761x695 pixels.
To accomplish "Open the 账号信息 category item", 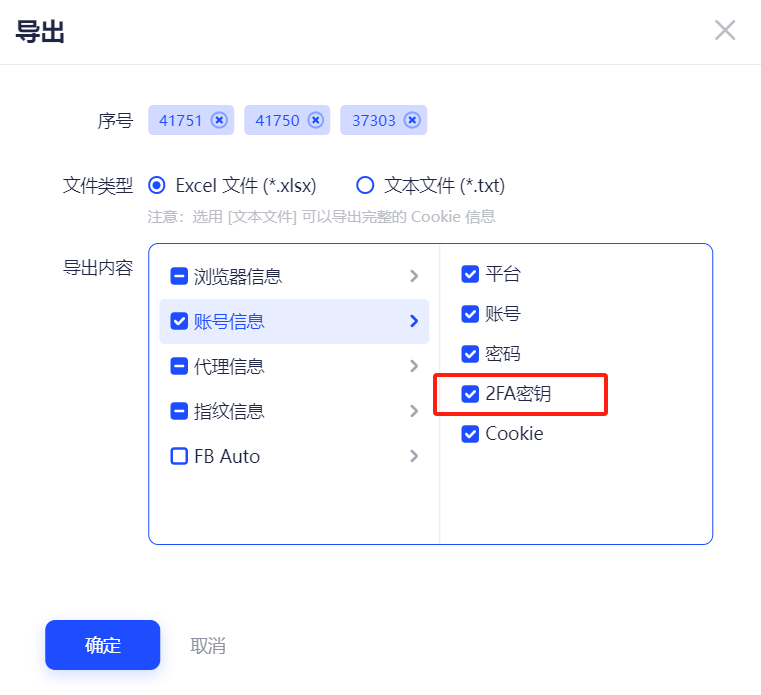I will pyautogui.click(x=294, y=321).
